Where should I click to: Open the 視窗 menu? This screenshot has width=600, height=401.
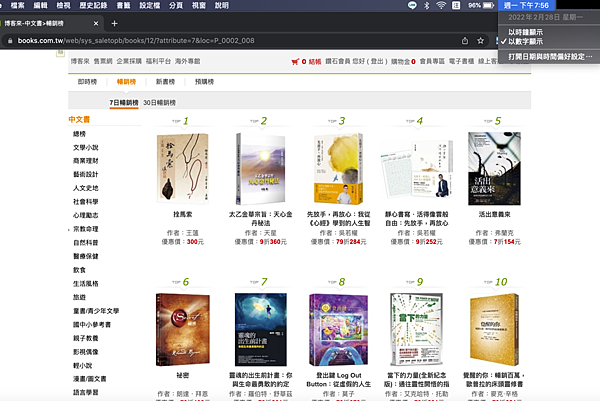199,5
